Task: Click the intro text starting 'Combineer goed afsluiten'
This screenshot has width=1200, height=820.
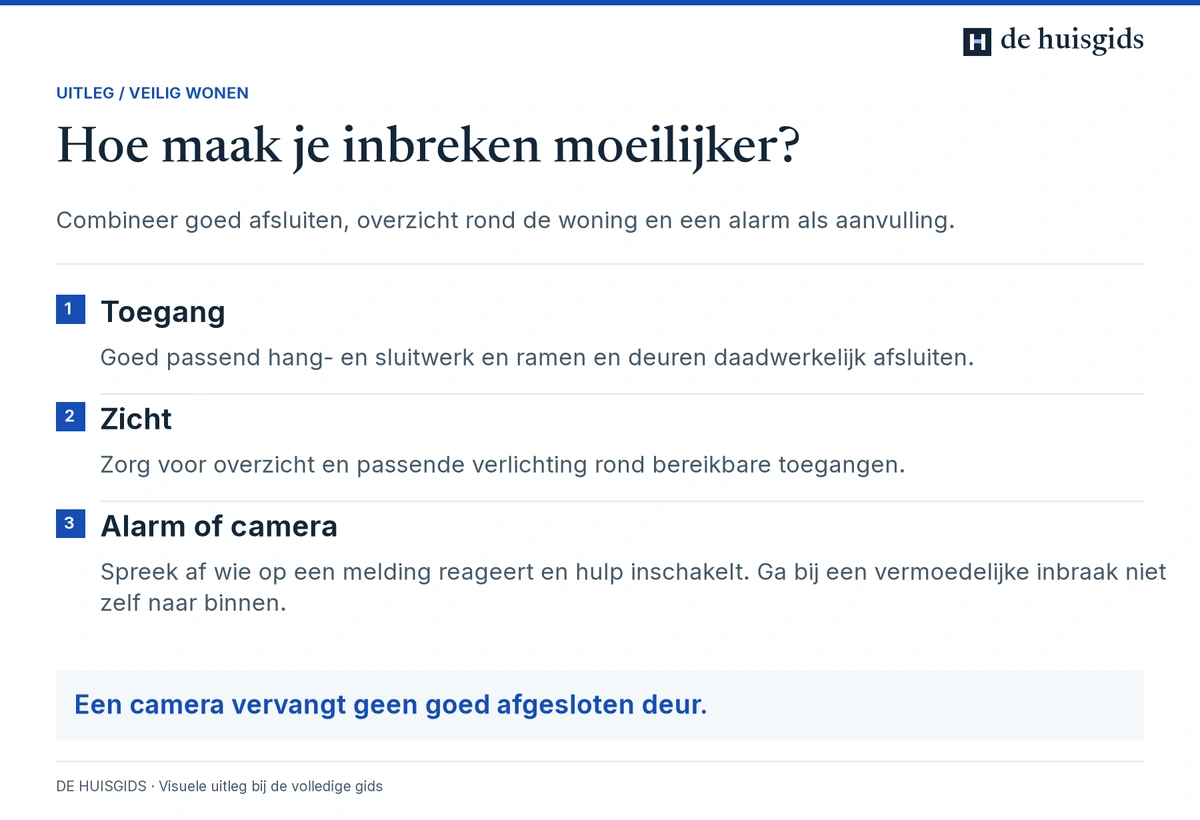Action: (505, 220)
